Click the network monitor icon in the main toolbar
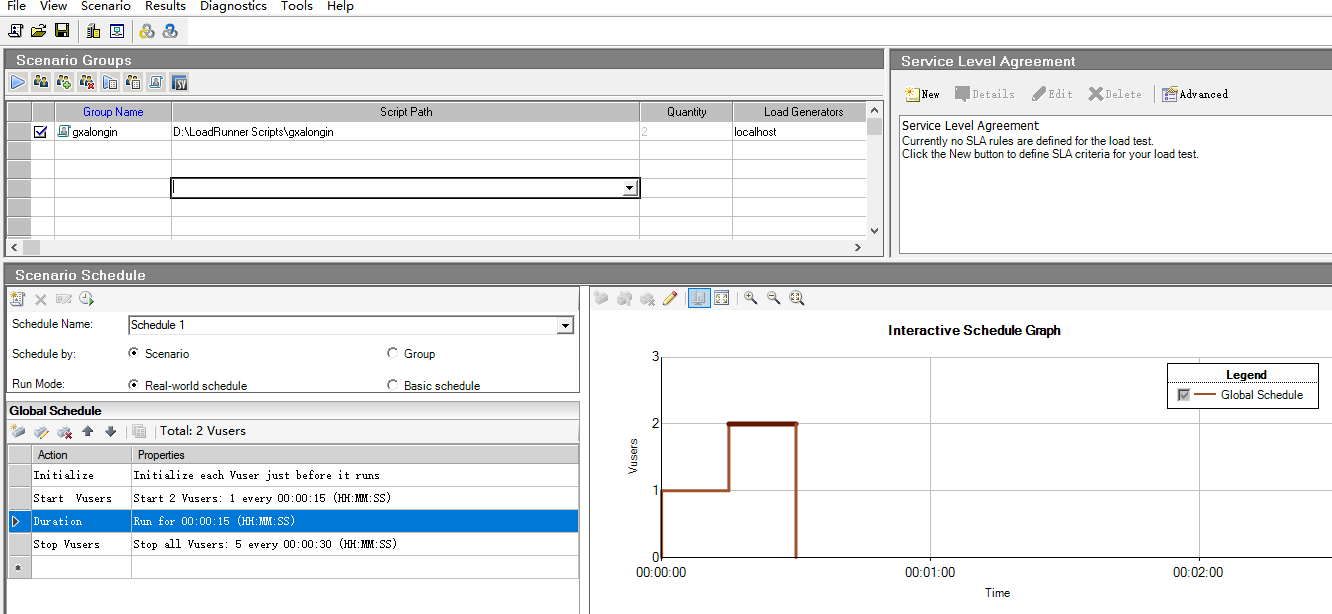 tap(117, 31)
